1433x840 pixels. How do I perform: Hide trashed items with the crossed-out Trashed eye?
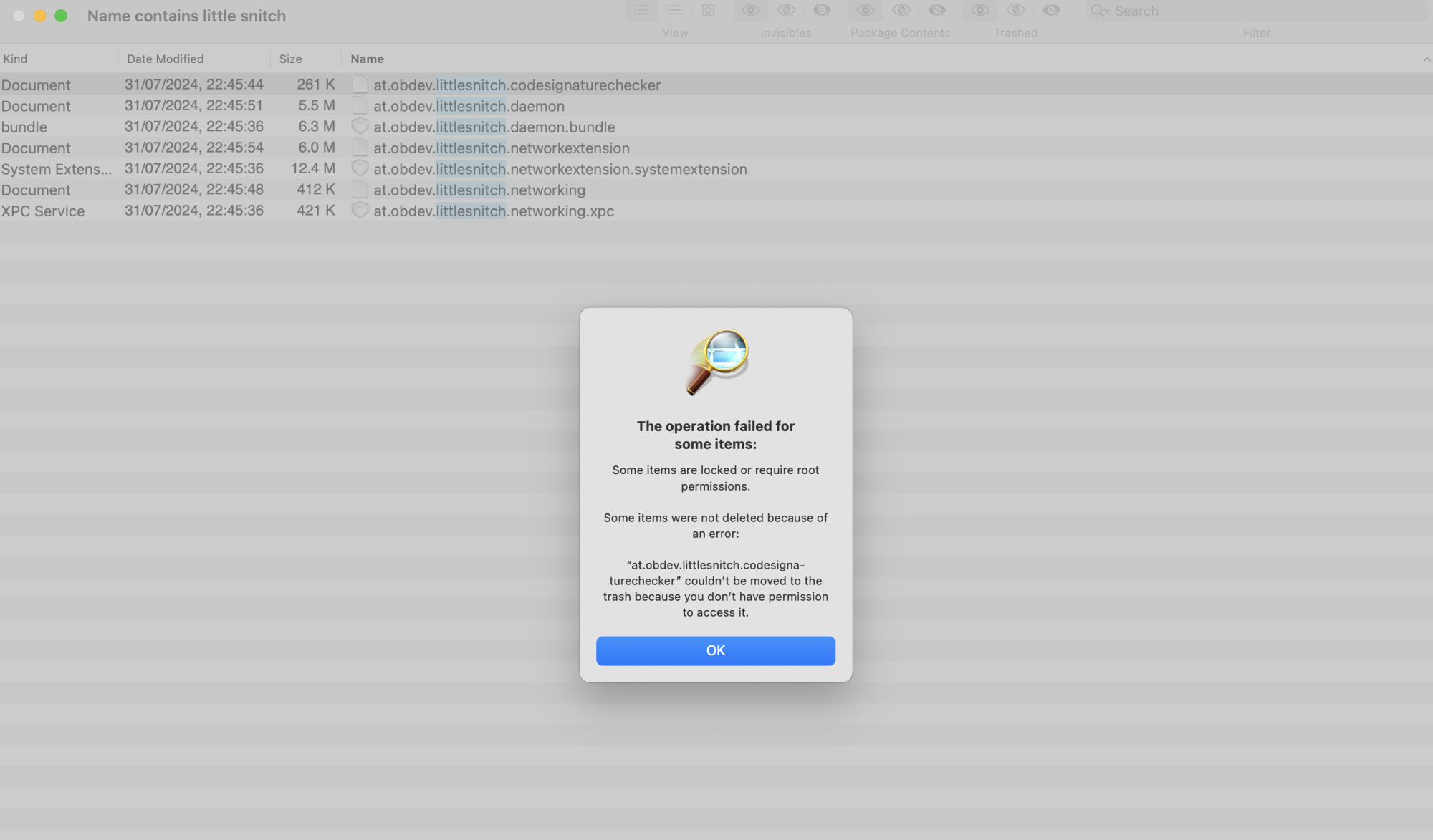(1015, 11)
